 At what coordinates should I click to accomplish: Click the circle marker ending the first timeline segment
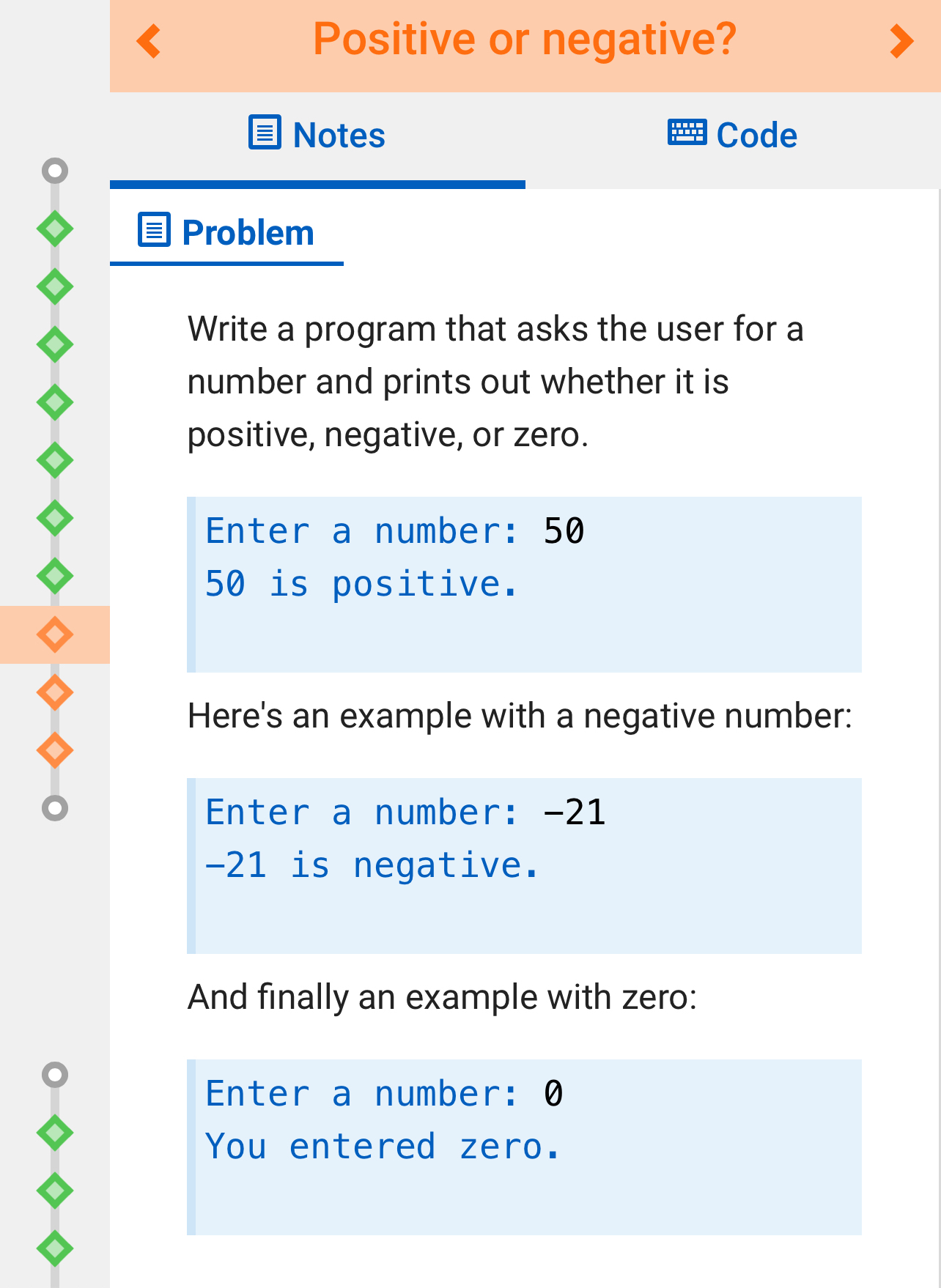point(54,808)
